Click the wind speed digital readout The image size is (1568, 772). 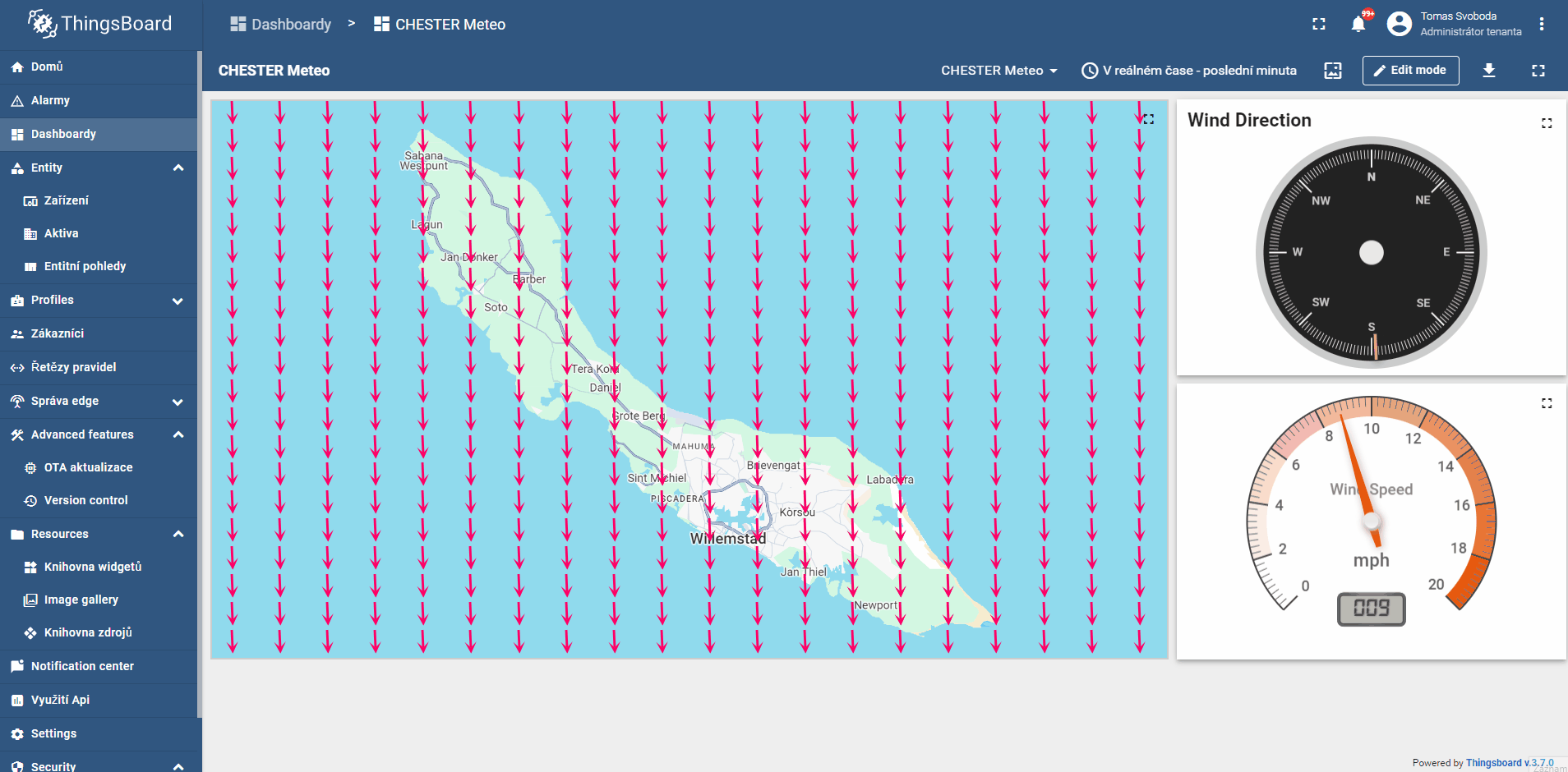1372,609
